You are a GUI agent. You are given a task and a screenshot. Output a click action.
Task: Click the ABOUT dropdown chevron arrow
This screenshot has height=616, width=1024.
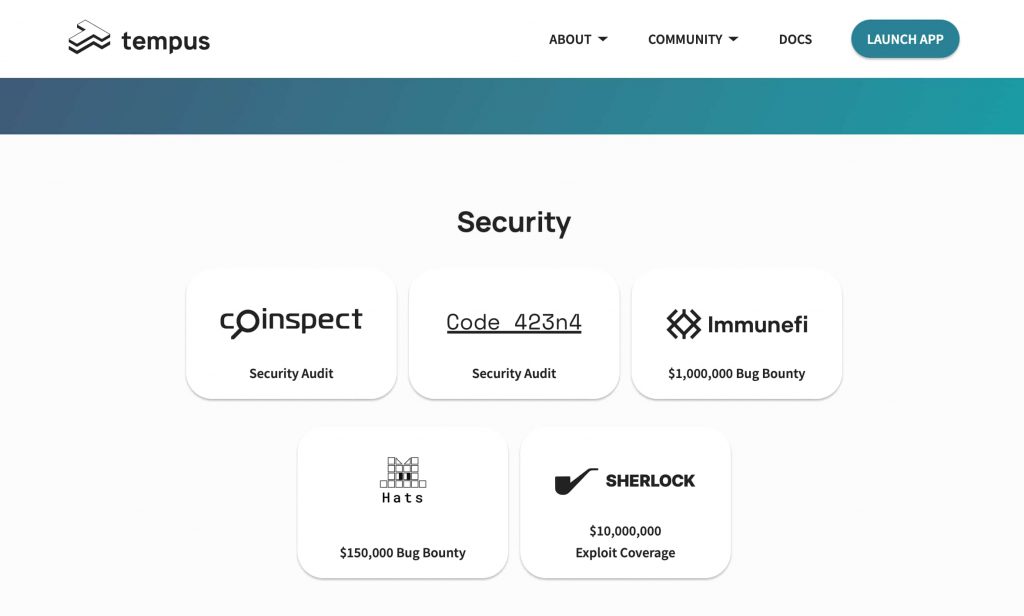pos(604,39)
